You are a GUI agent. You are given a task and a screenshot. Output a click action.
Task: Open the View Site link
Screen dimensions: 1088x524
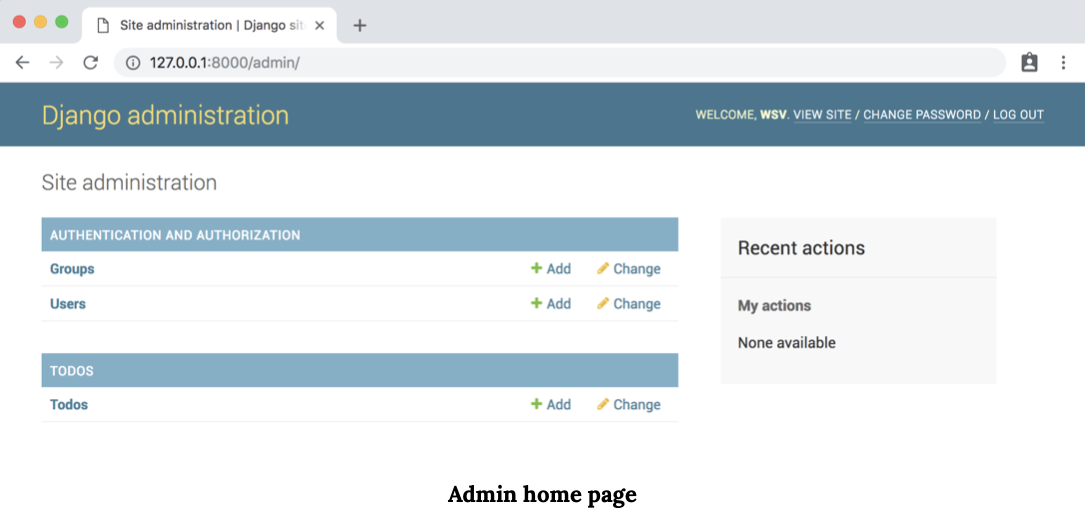tap(822, 115)
